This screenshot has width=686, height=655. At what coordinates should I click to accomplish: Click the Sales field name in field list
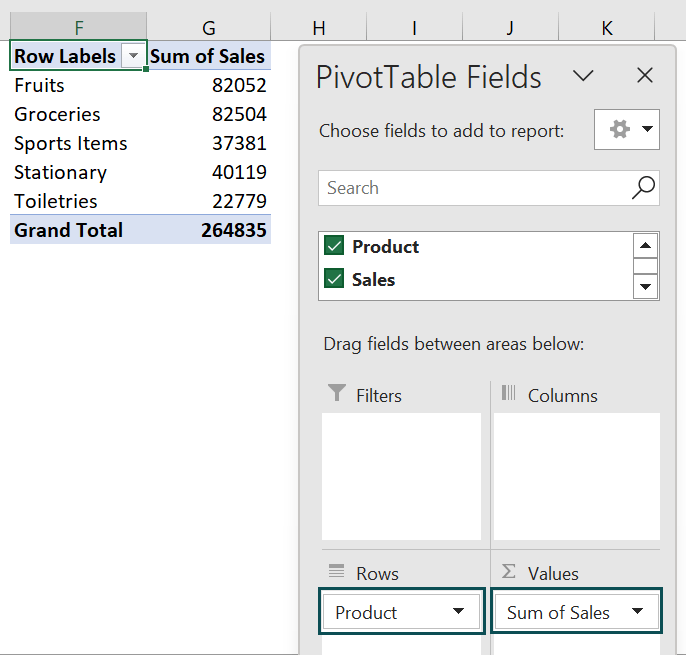[373, 280]
